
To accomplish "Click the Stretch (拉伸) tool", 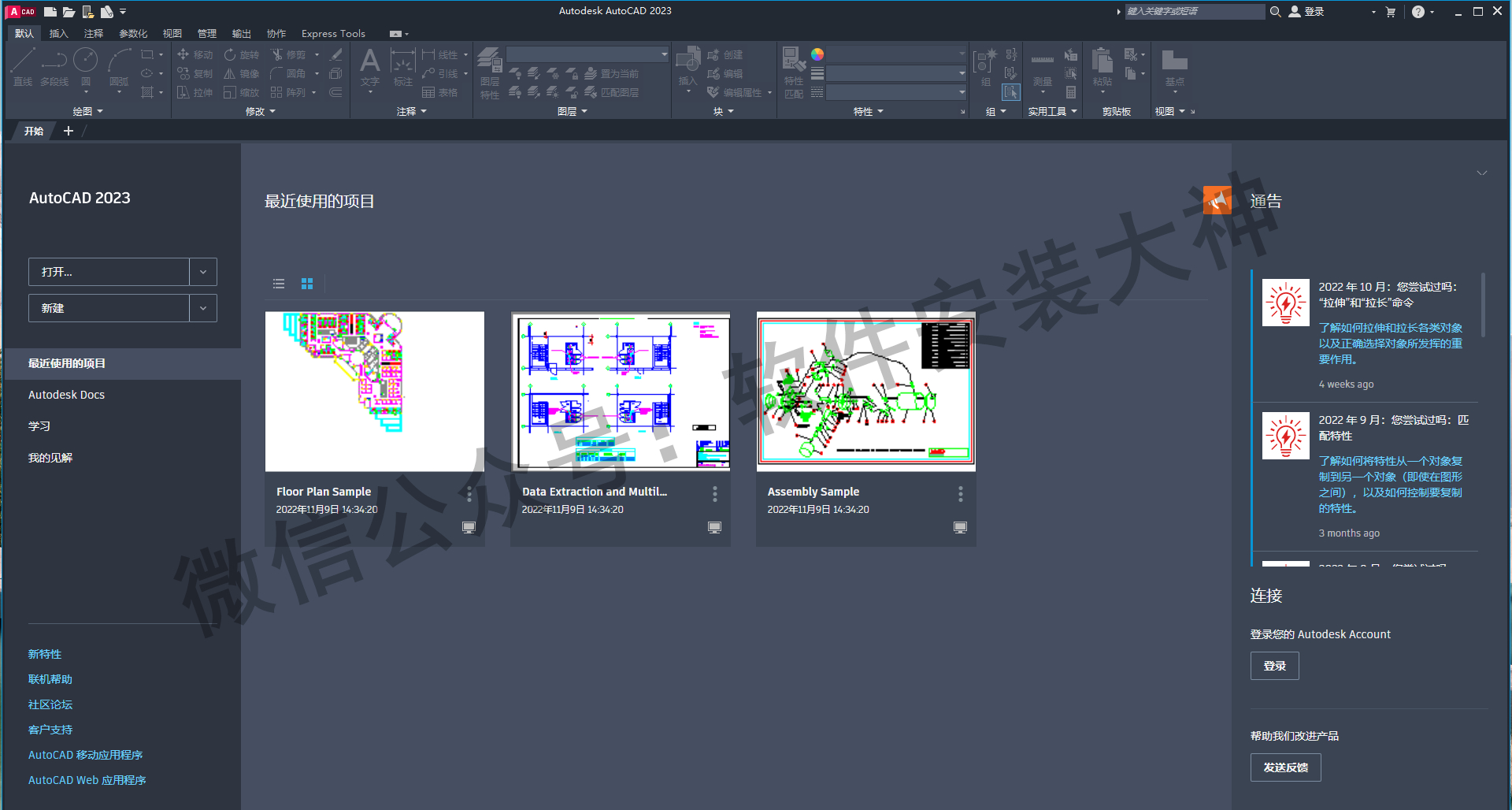I will click(195, 92).
